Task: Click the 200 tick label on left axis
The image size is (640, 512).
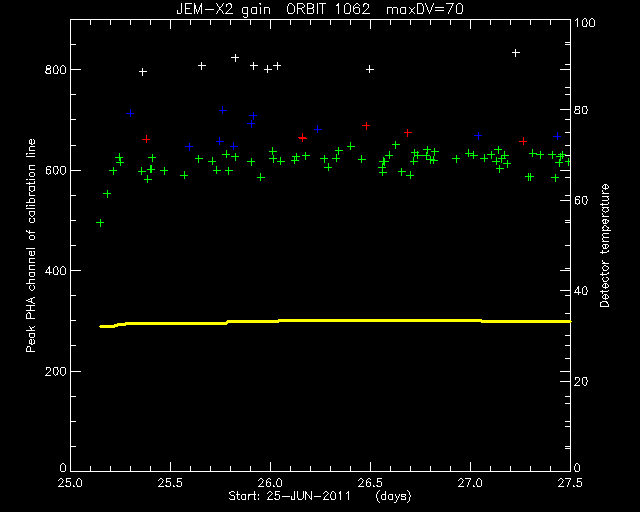Action: click(55, 372)
